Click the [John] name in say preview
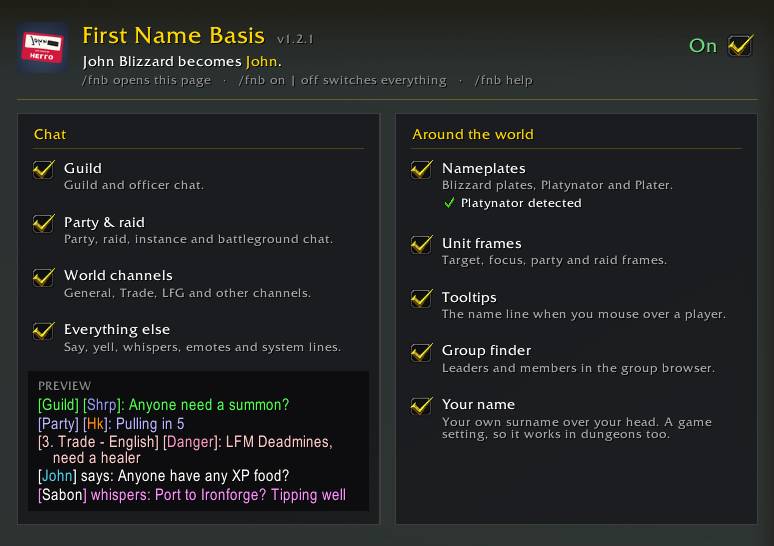The width and height of the screenshot is (774, 546). point(57,475)
